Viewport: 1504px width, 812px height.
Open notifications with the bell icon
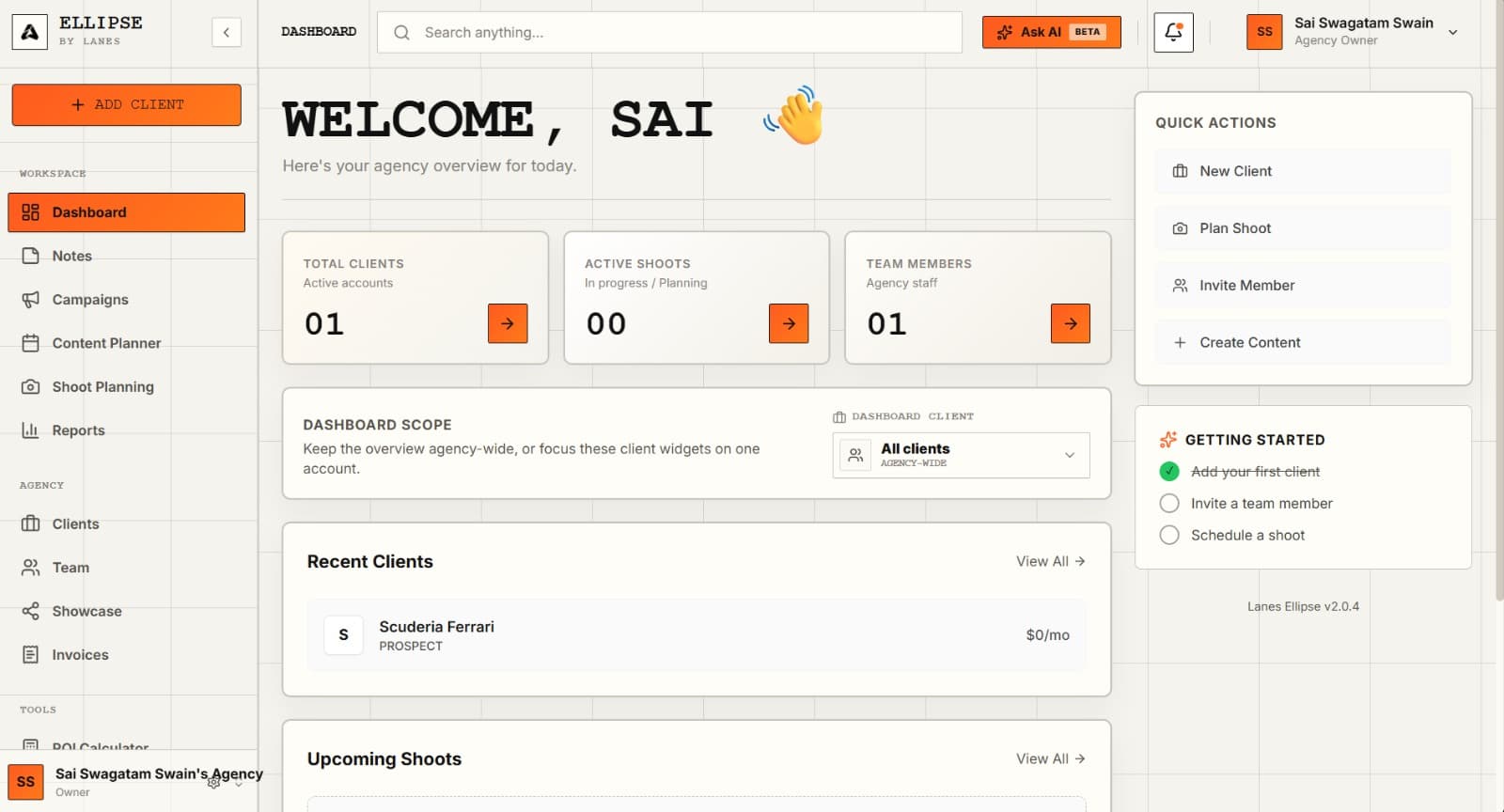(x=1173, y=32)
